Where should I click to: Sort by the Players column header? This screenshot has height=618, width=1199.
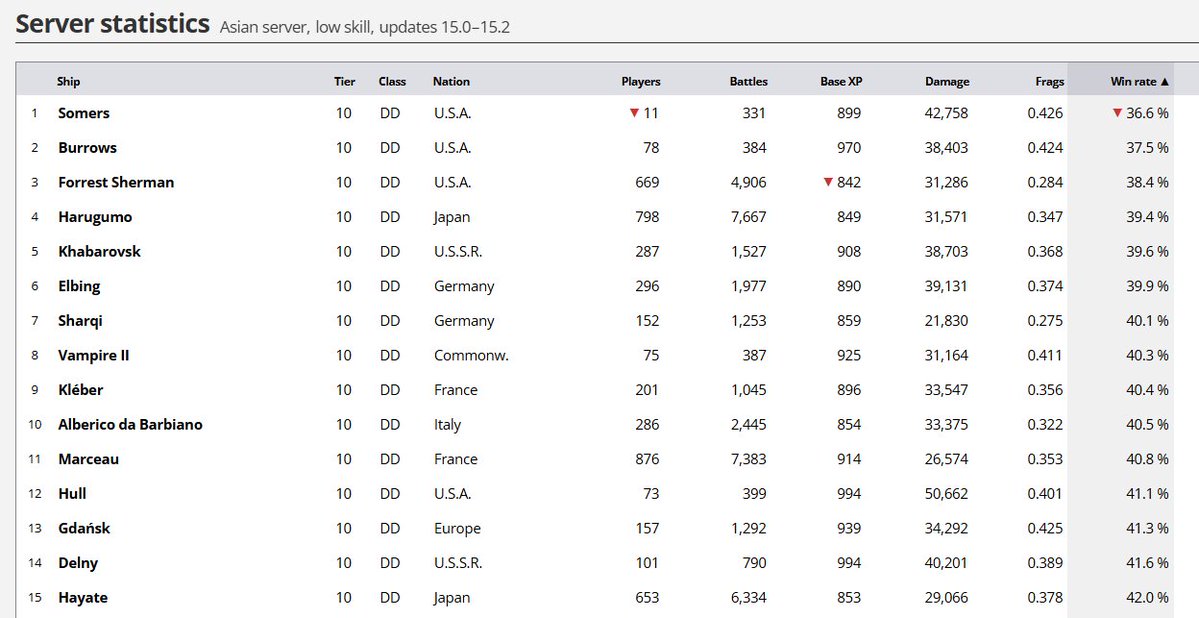pos(641,81)
